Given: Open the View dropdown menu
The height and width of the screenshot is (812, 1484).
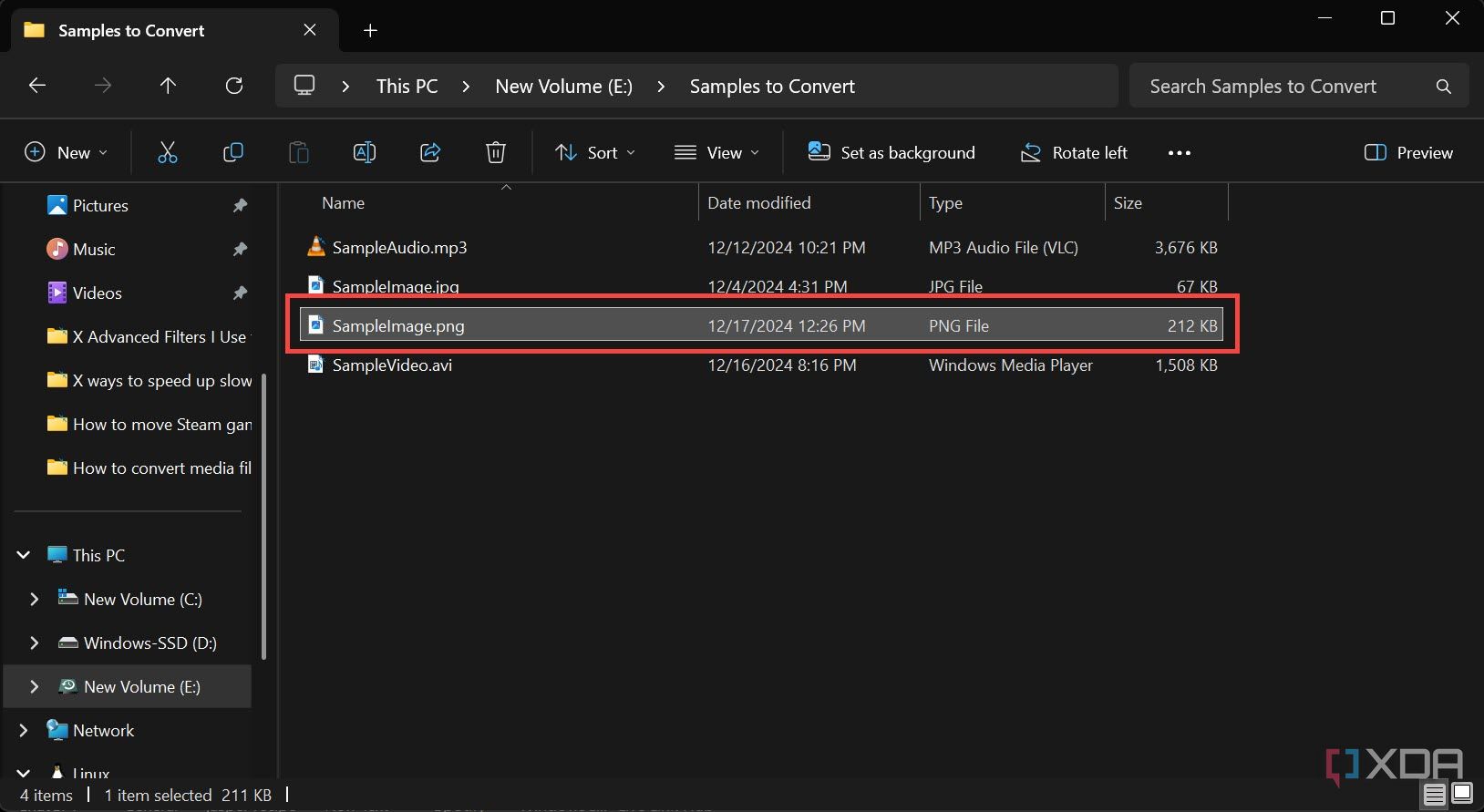Looking at the screenshot, I should point(716,152).
